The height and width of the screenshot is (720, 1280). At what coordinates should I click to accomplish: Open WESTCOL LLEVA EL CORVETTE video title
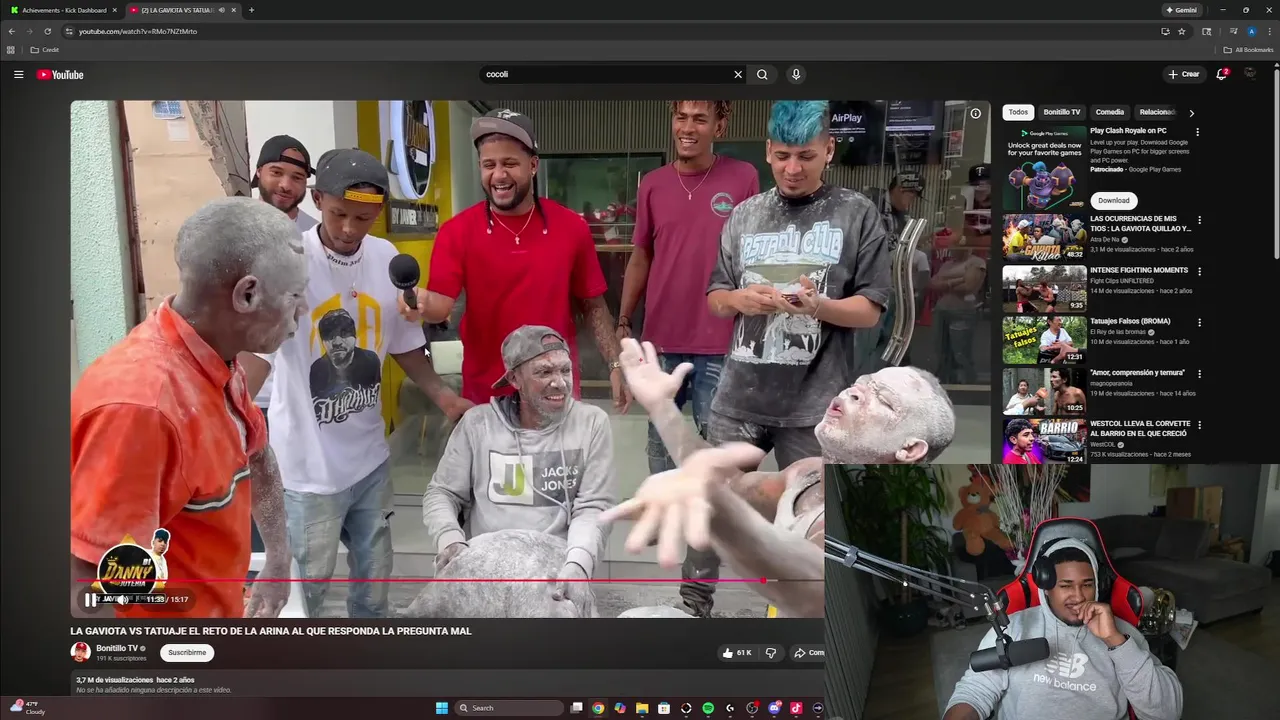(1139, 428)
